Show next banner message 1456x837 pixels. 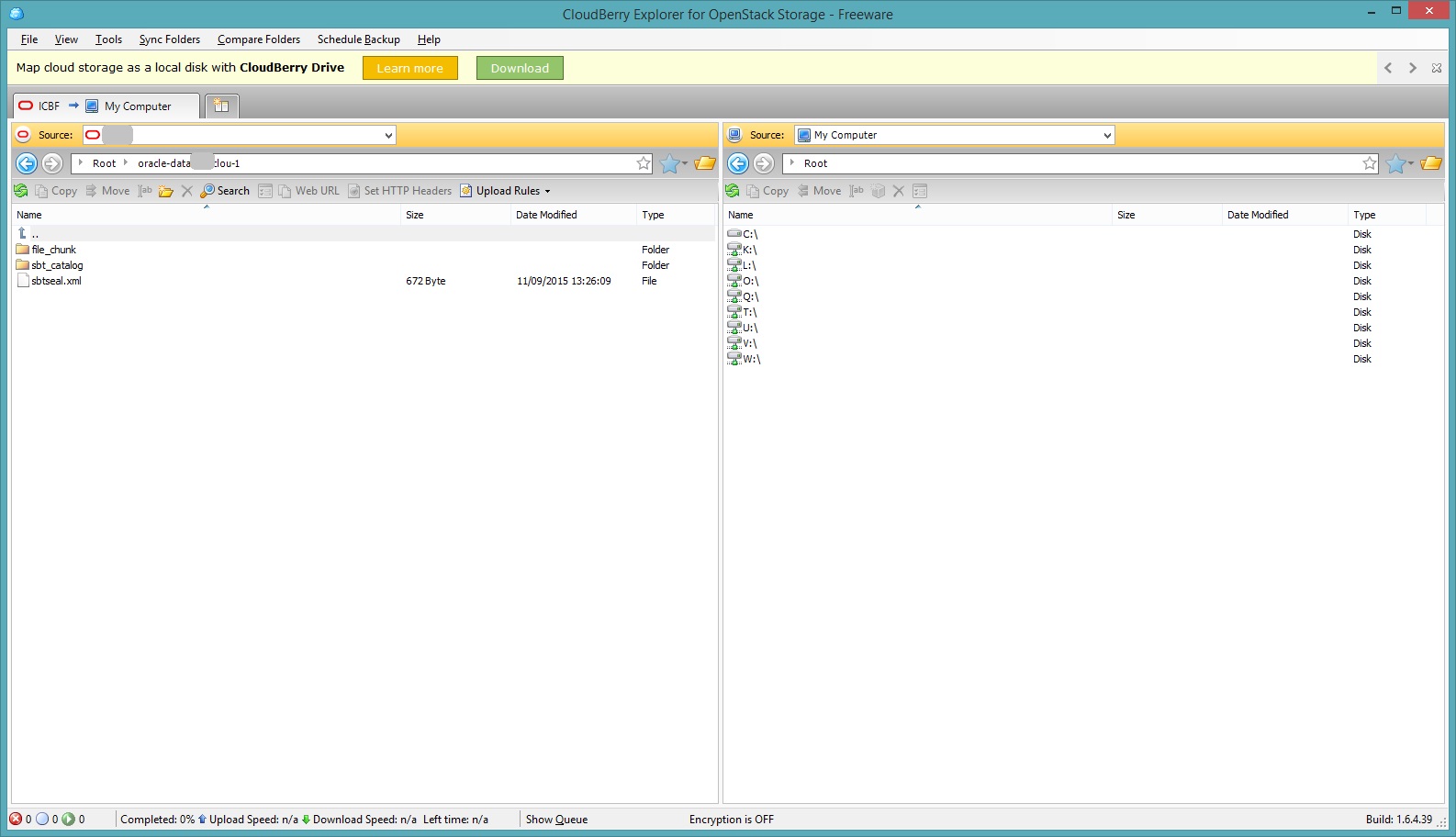click(x=1413, y=68)
